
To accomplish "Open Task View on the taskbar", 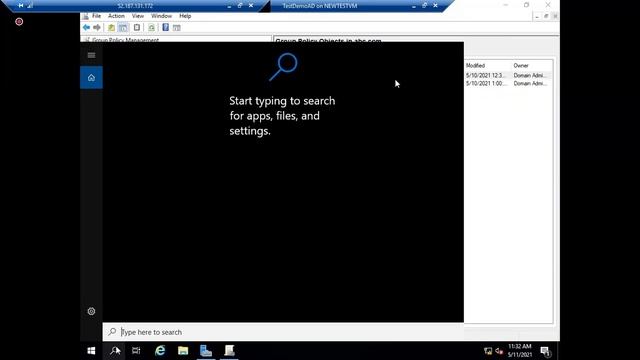I will click(136, 351).
